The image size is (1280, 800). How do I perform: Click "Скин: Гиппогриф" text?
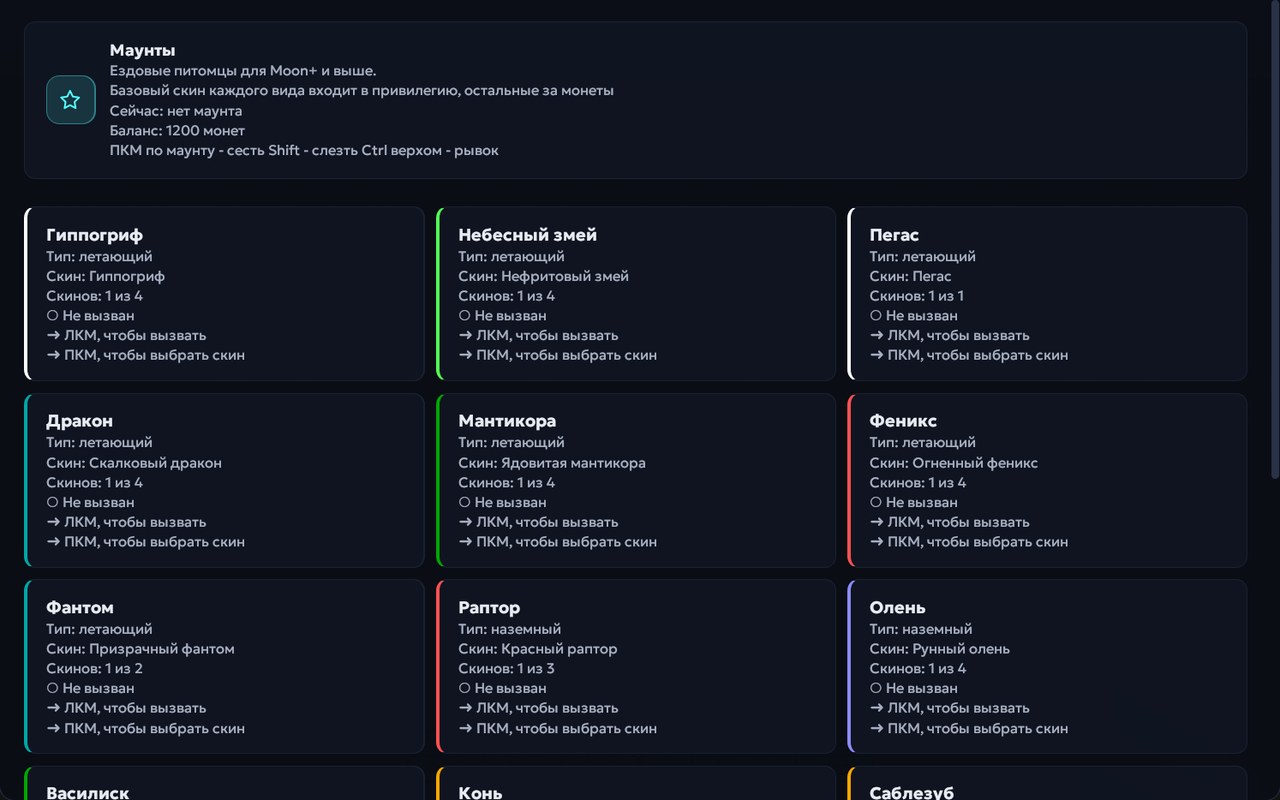[x=106, y=276]
